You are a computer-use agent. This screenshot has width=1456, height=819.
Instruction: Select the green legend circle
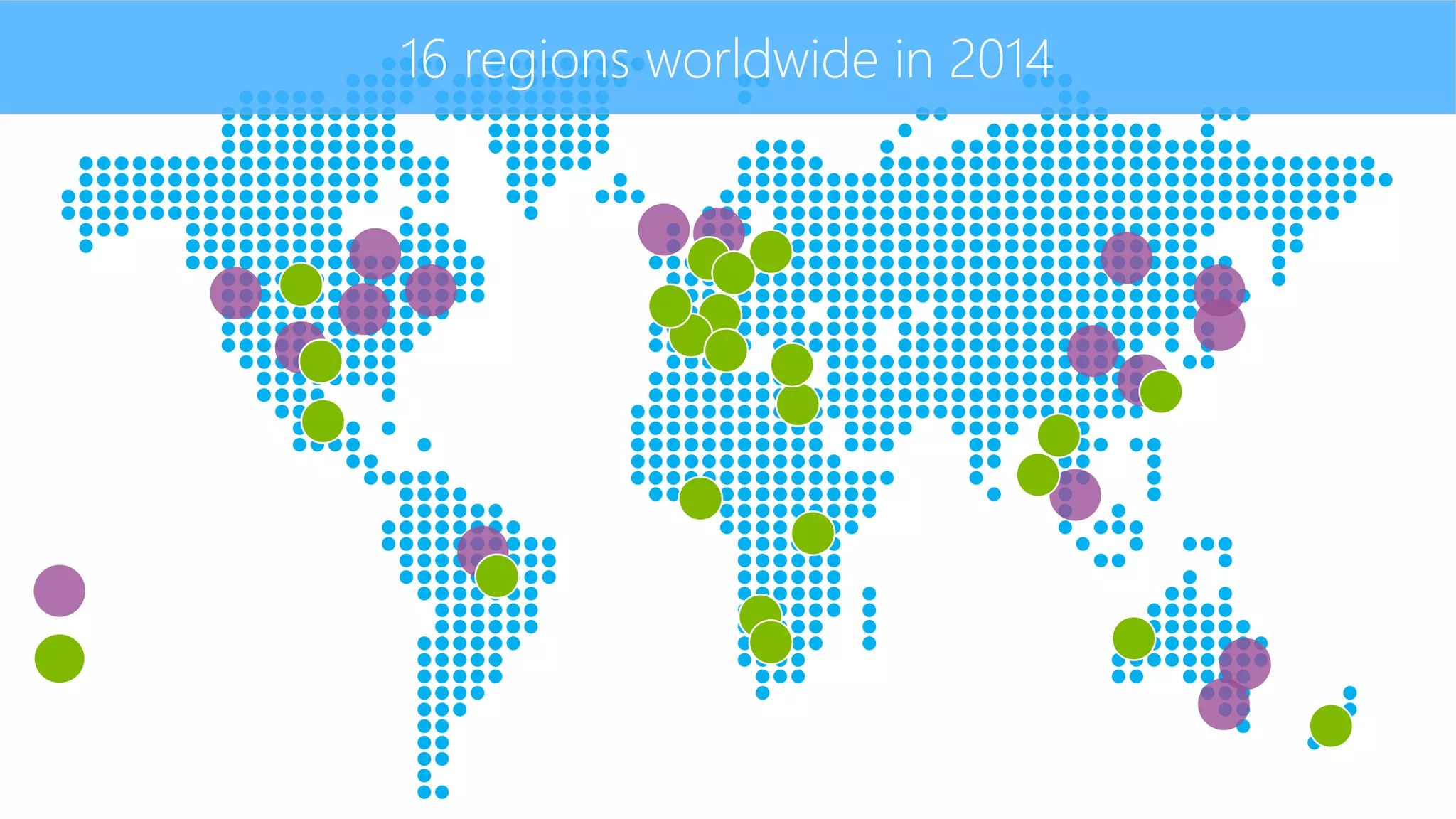60,658
